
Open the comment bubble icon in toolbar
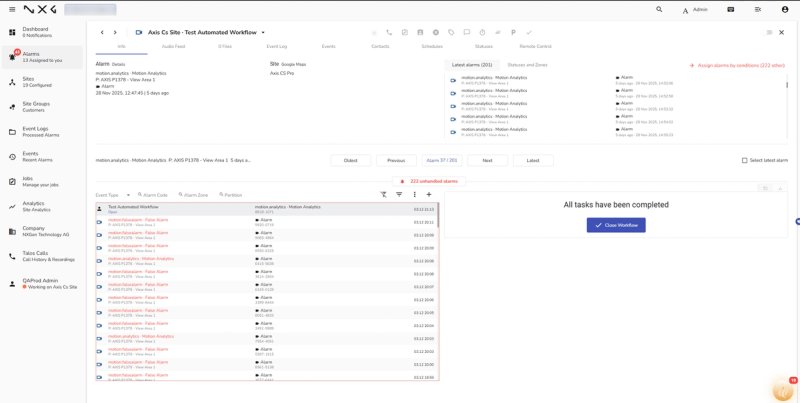[x=466, y=32]
